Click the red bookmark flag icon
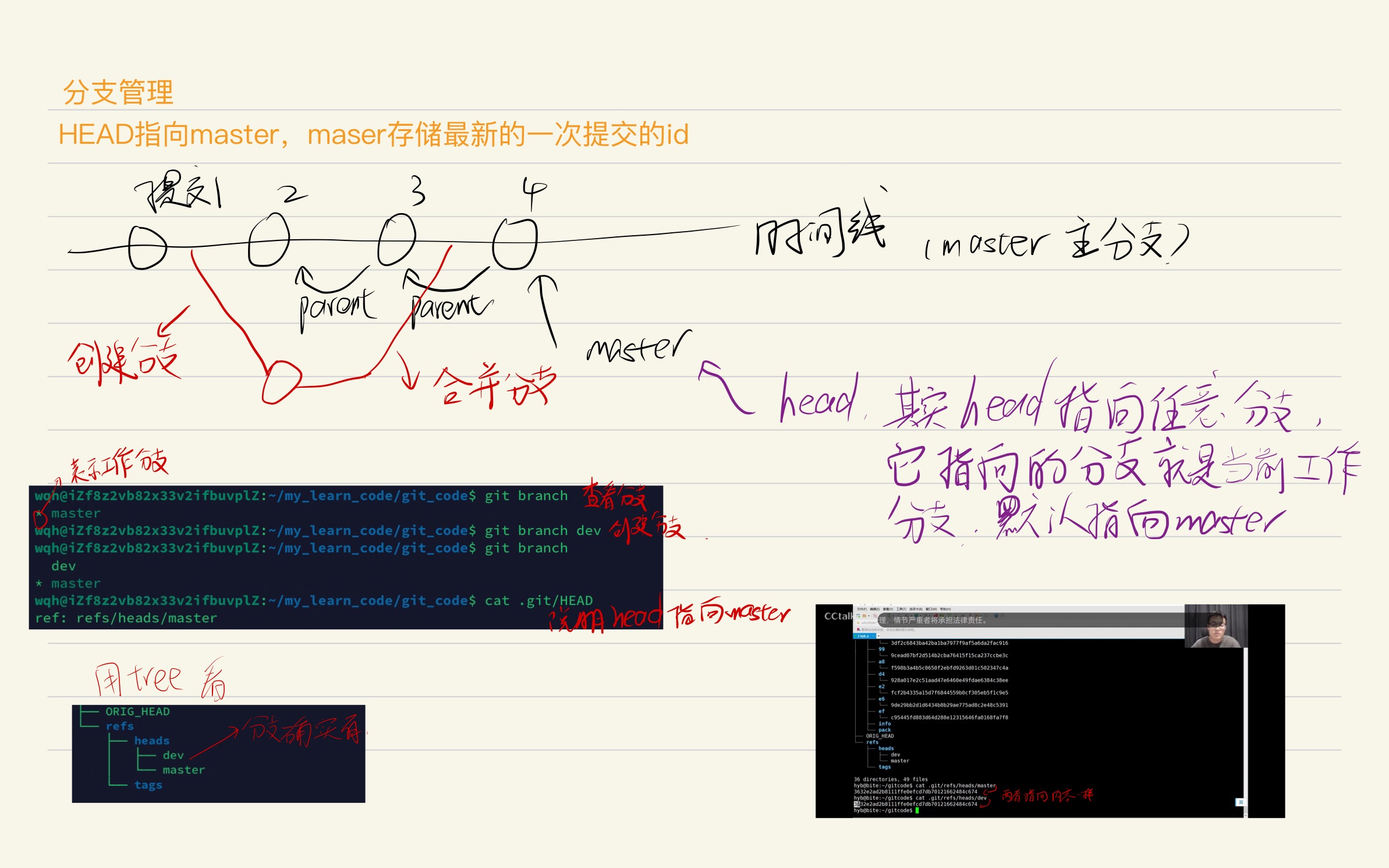This screenshot has height=868, width=1389. pos(858,629)
